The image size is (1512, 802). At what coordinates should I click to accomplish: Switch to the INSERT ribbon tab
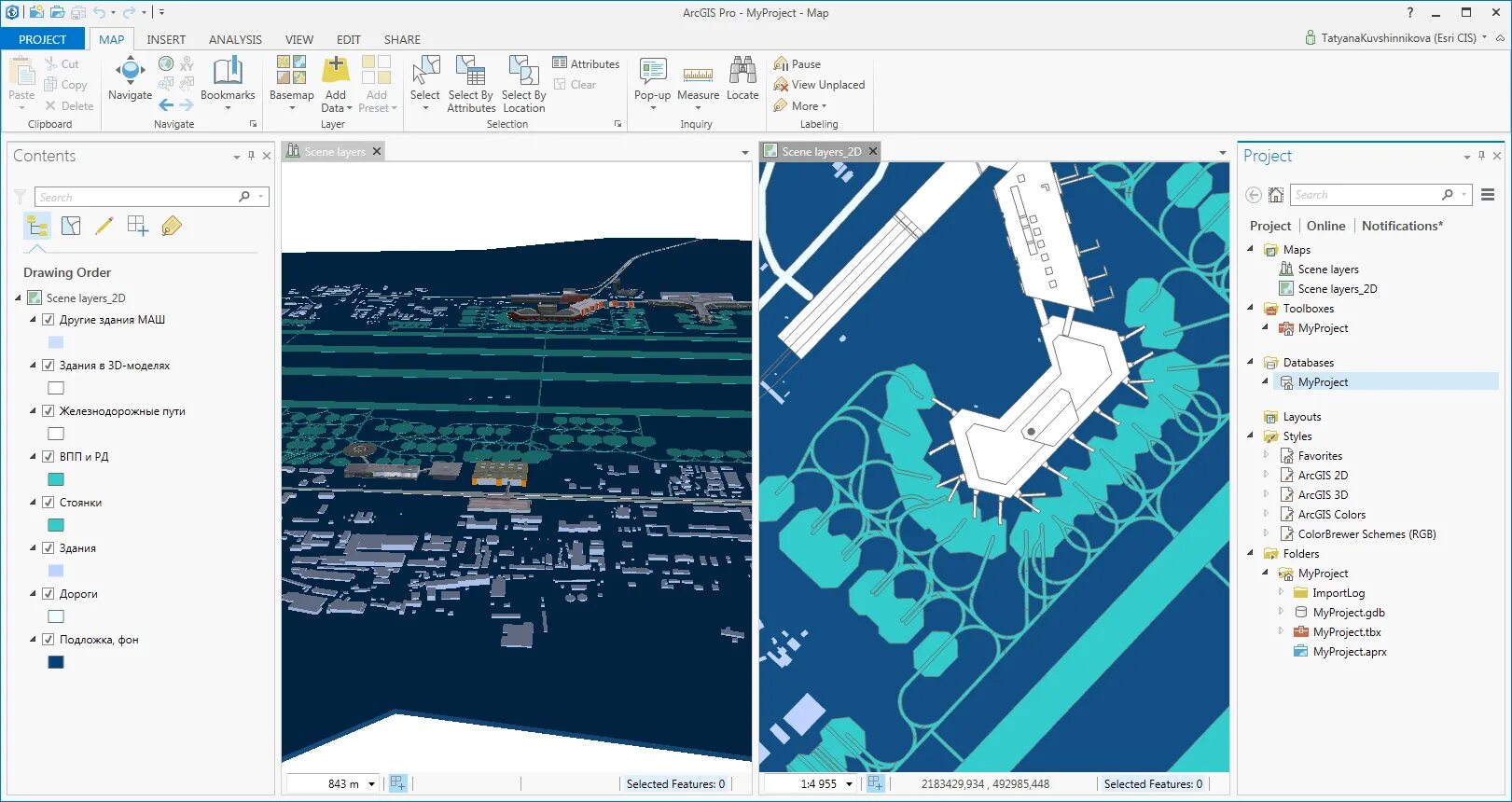point(166,39)
